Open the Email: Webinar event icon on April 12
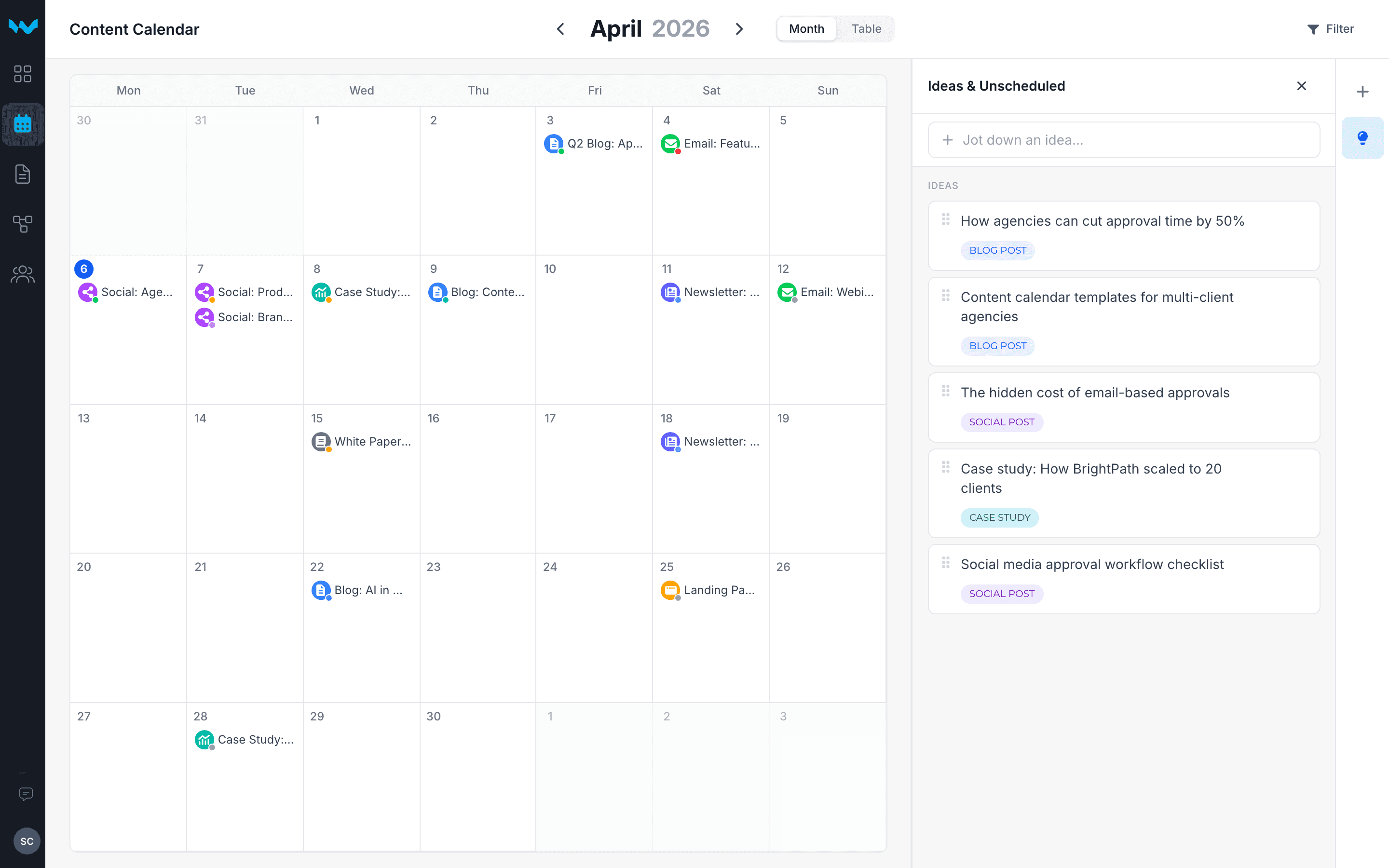Image resolution: width=1389 pixels, height=868 pixels. [787, 292]
